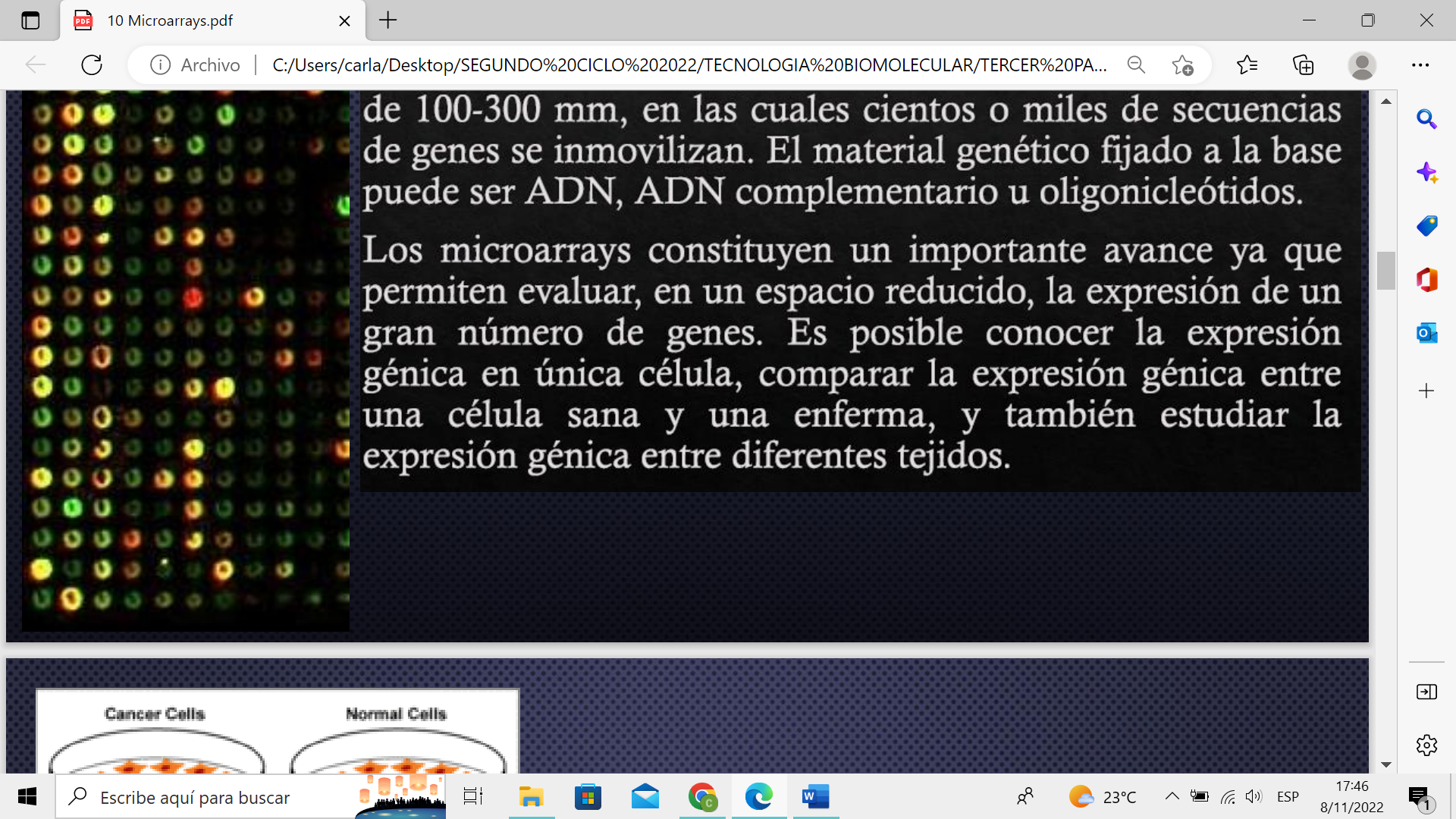The height and width of the screenshot is (819, 1456).
Task: Open sidebar Search
Action: click(1426, 119)
